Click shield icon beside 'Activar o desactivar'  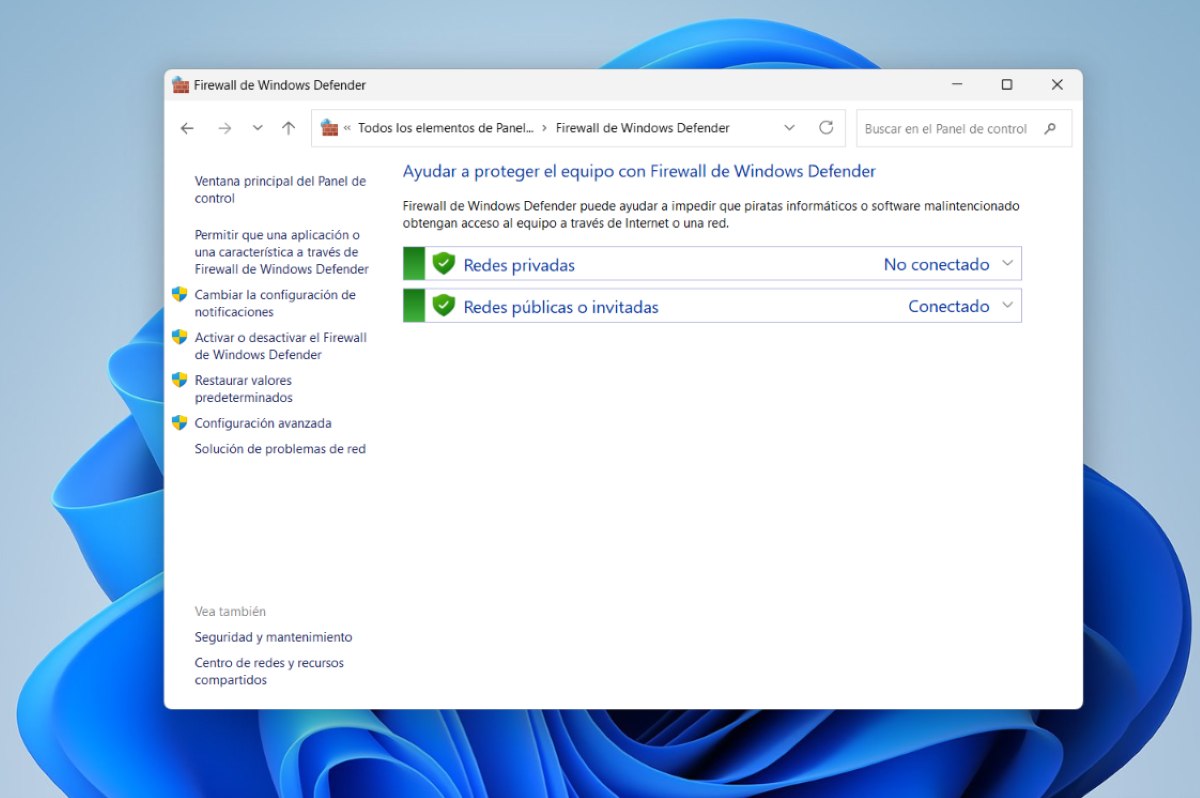point(180,337)
